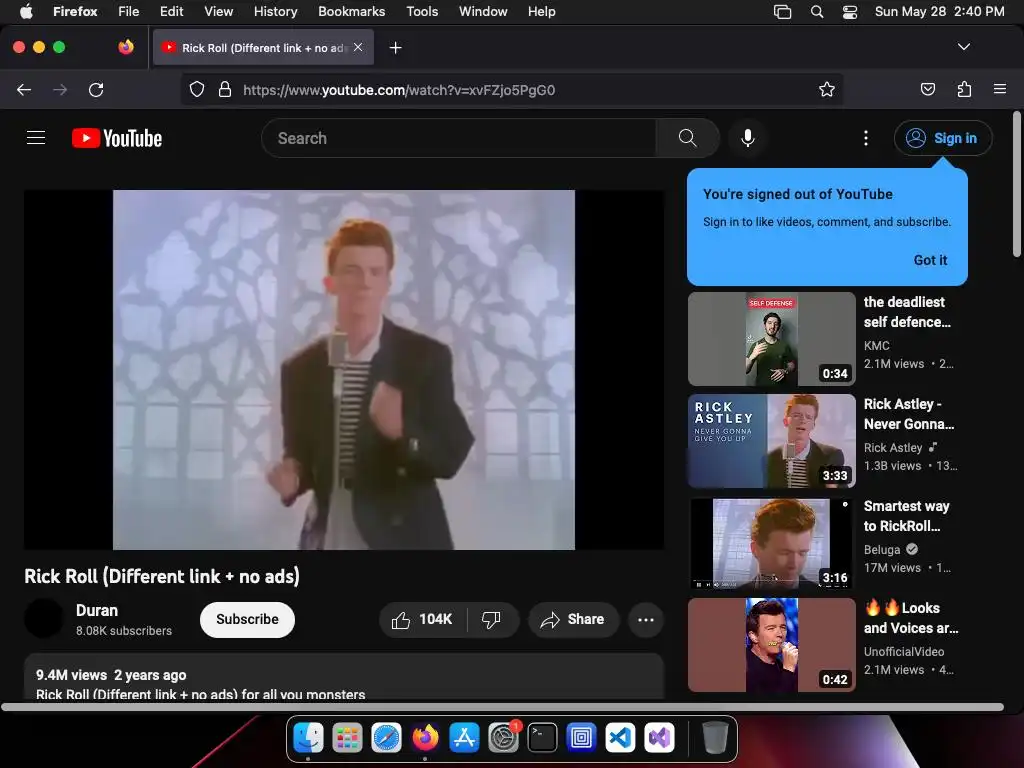Dislike the video with thumbs down
Screen dimensions: 1024x768
tap(492, 620)
